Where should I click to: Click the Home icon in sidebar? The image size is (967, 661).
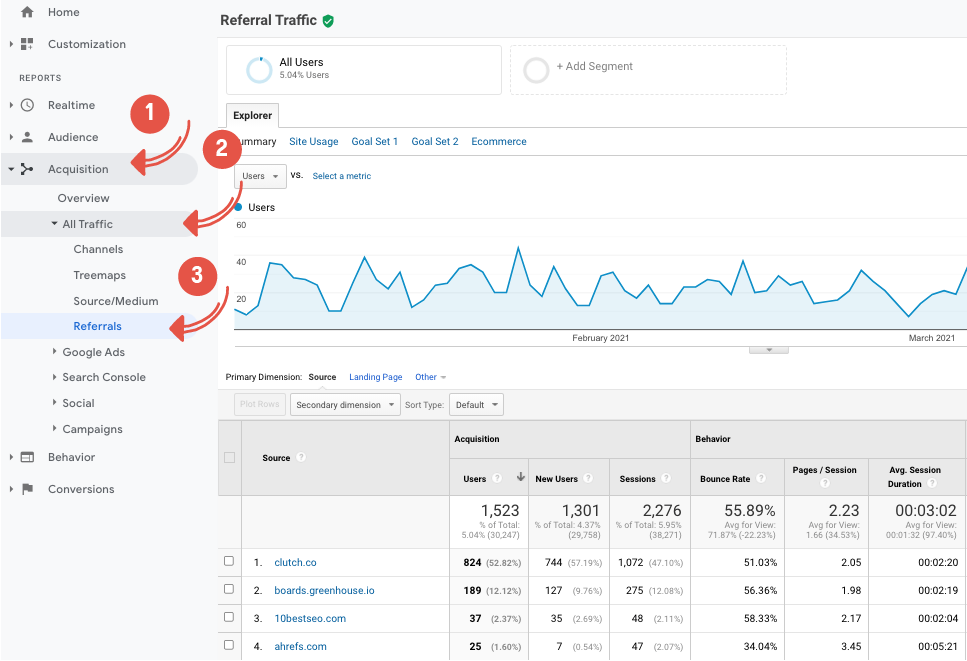[27, 13]
